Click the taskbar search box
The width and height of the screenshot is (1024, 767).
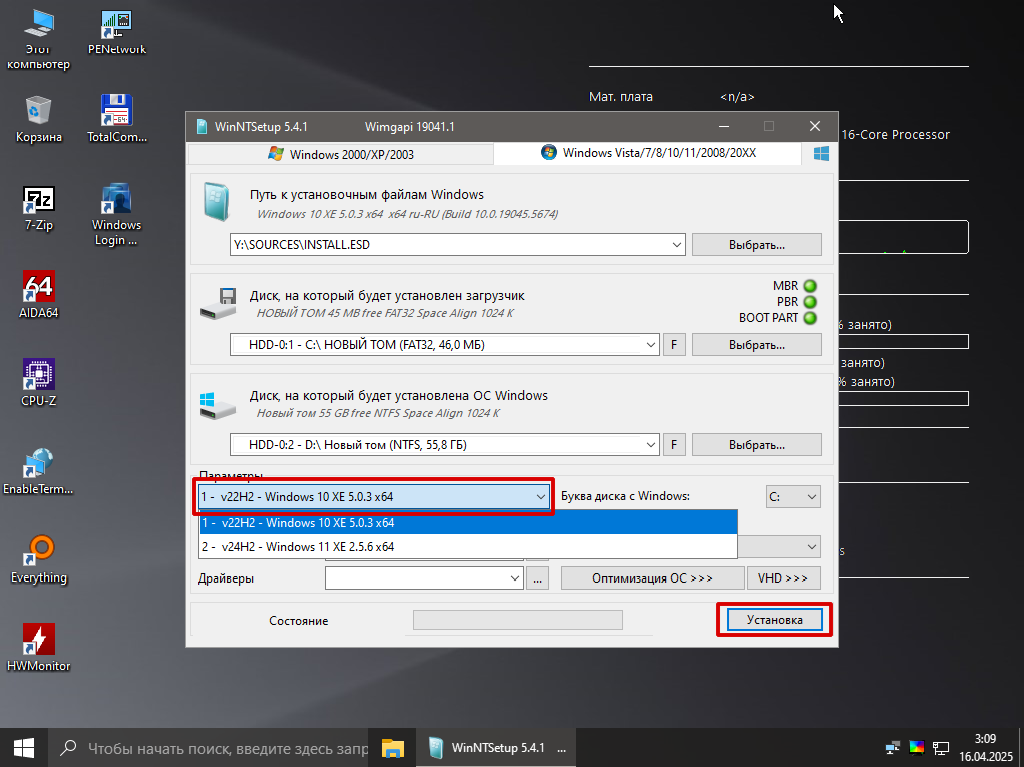click(209, 748)
